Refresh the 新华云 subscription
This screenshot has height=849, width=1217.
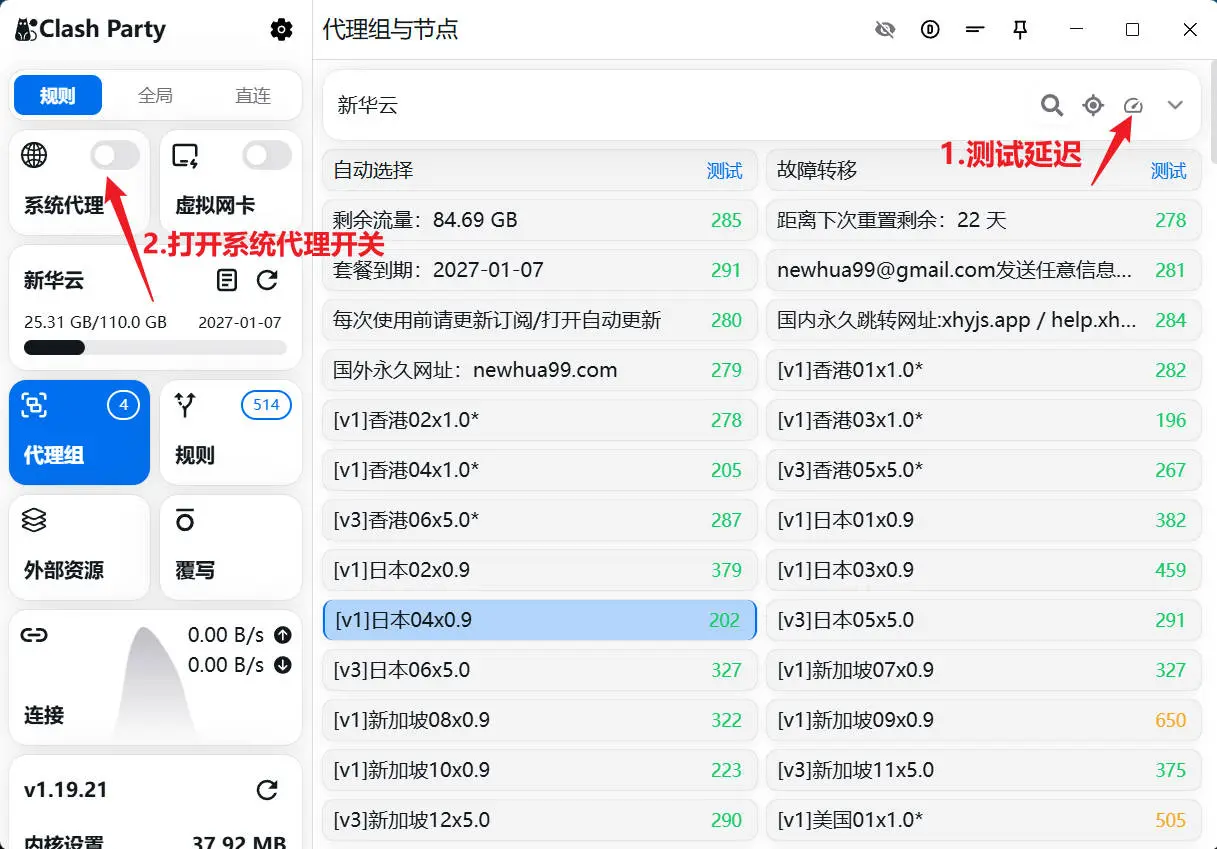click(267, 281)
